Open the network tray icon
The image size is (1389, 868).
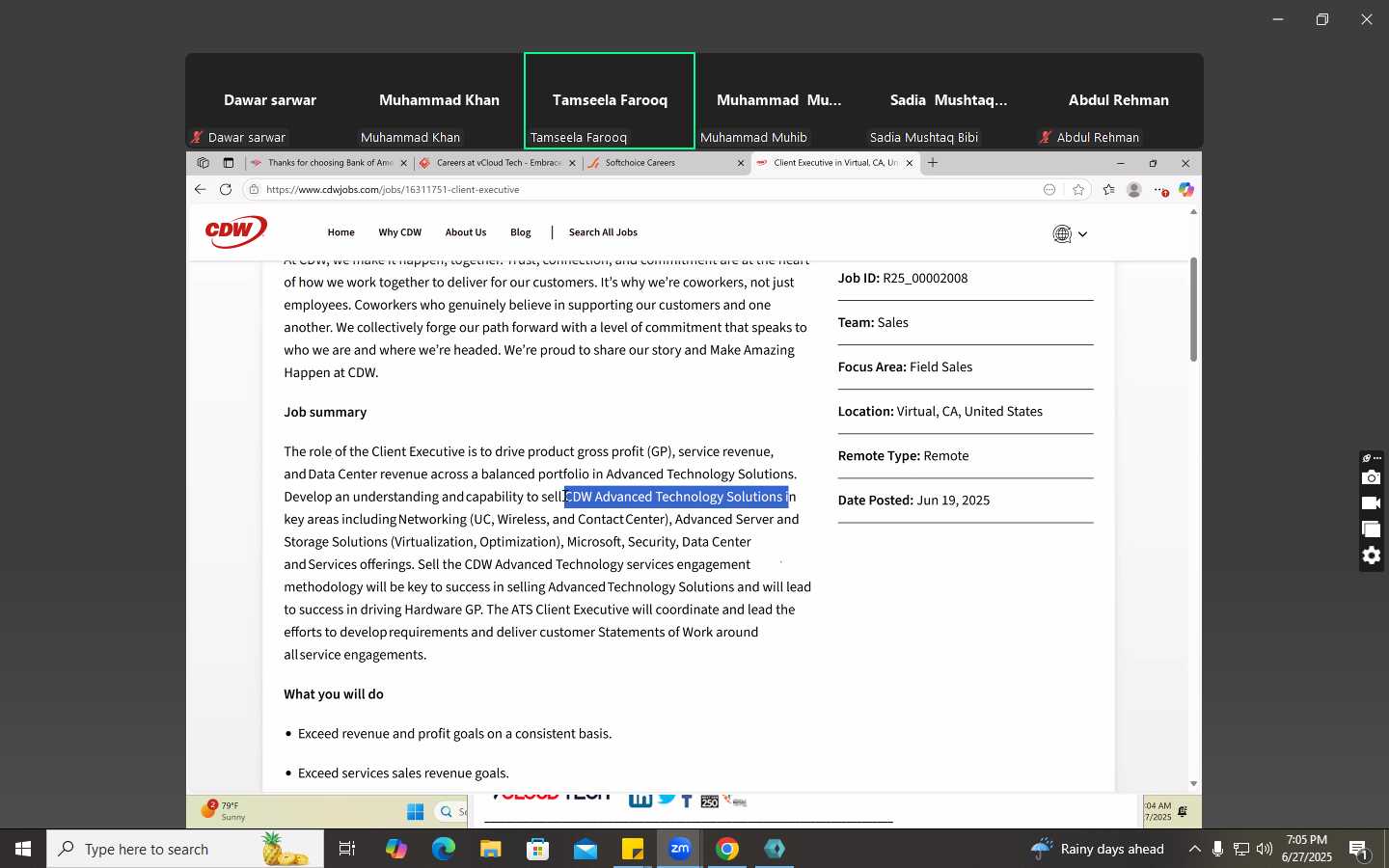1241,849
